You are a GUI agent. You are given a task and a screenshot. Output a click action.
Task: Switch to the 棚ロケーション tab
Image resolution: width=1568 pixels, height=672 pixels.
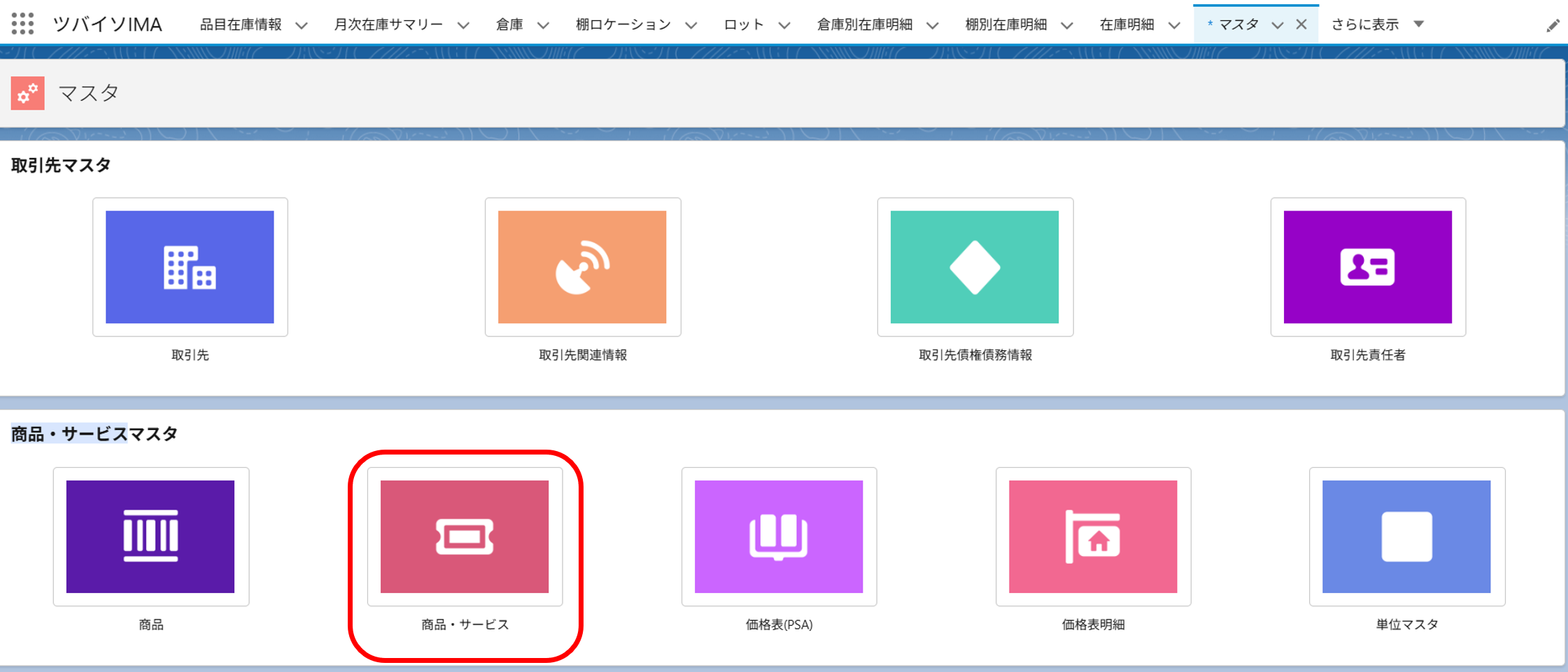pyautogui.click(x=623, y=24)
